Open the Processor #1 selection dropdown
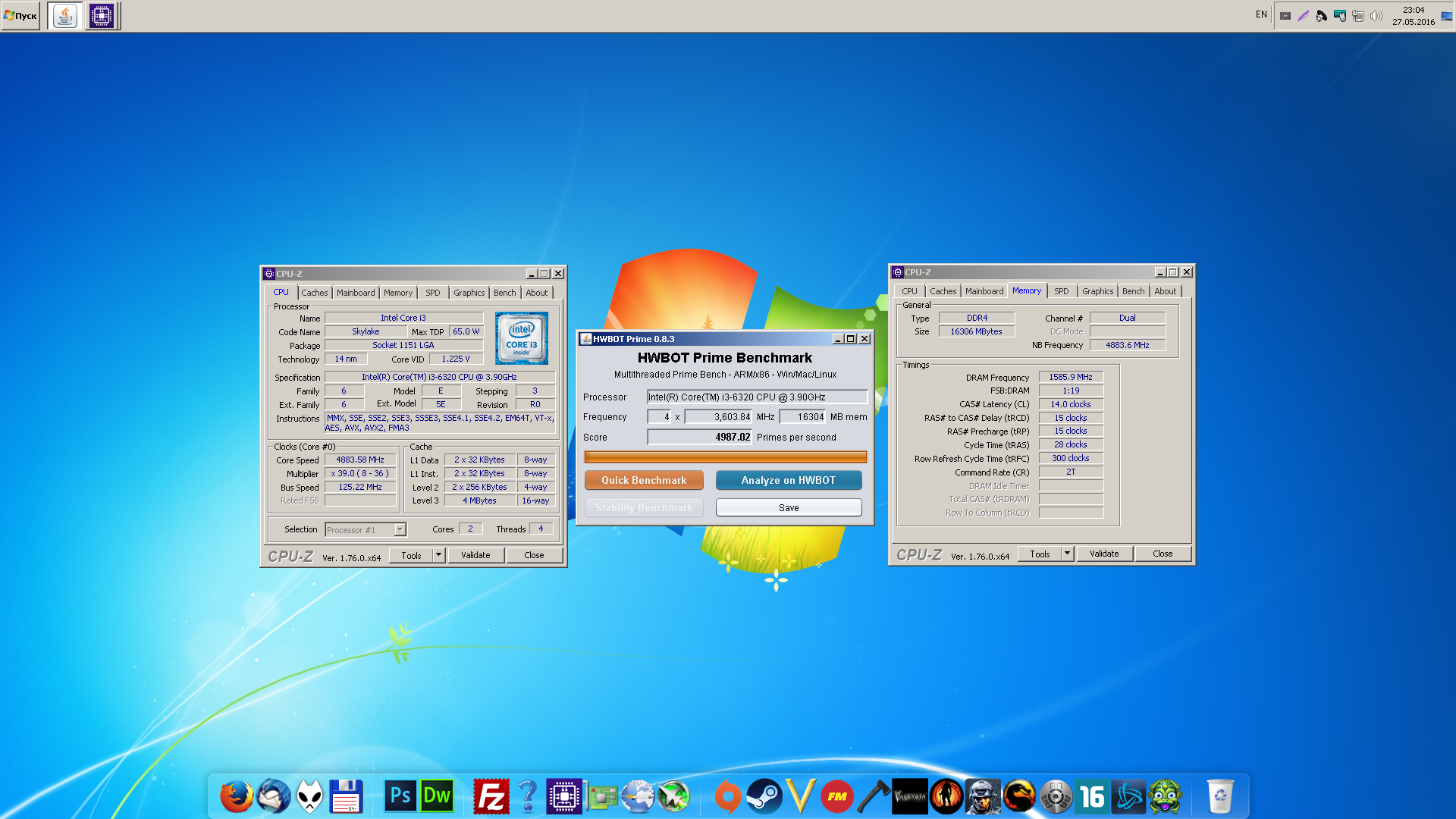The height and width of the screenshot is (819, 1456). [366, 529]
